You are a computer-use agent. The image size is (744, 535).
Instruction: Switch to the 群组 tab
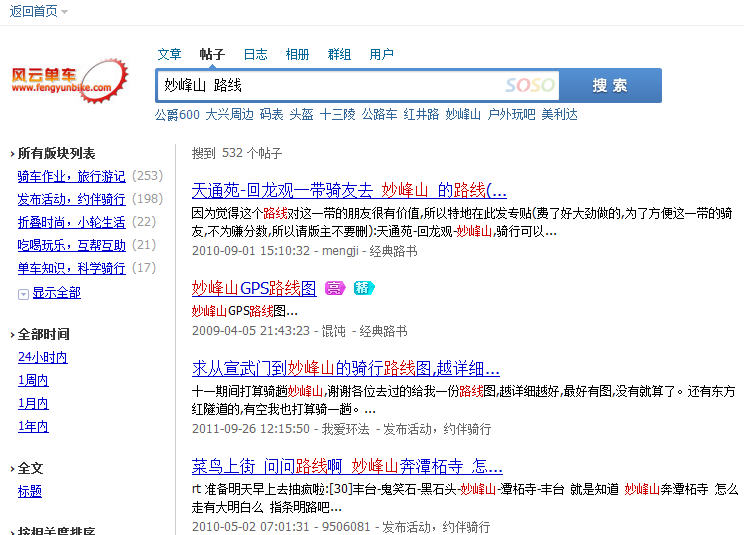coord(339,54)
